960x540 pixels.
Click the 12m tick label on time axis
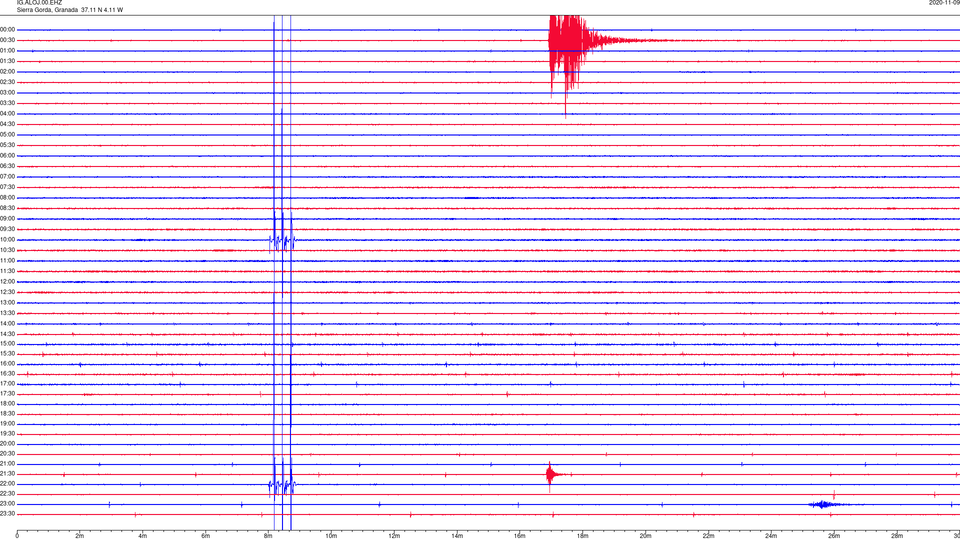point(394,536)
